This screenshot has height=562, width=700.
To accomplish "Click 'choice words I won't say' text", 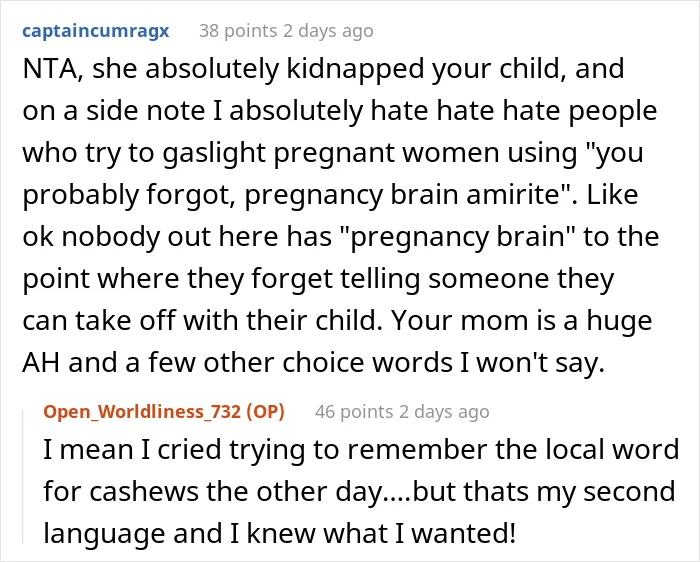I will pos(443,362).
